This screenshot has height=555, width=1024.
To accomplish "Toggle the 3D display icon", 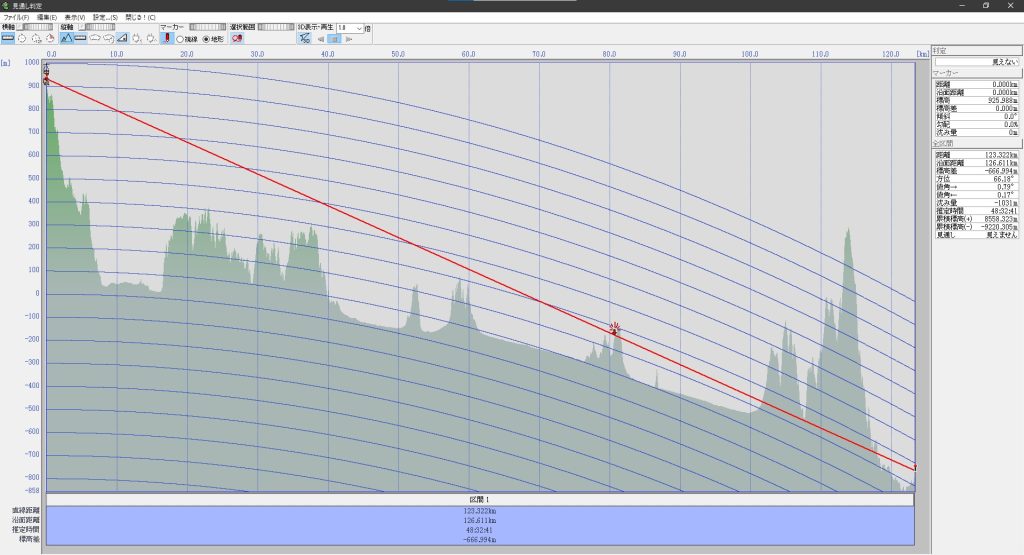I will tap(304, 39).
